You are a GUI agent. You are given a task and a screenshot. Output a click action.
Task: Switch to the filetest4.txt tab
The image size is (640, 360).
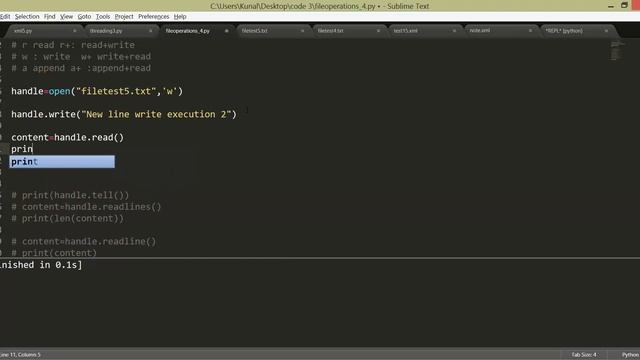point(331,31)
